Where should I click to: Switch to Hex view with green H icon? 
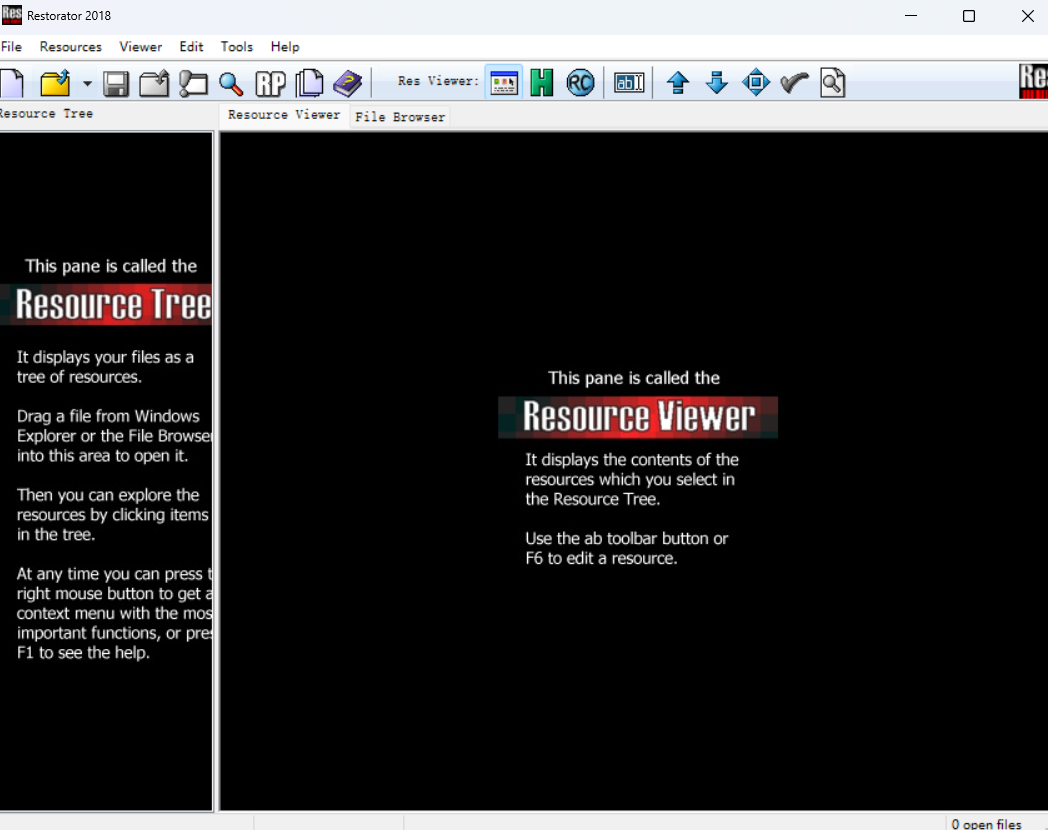pos(542,83)
